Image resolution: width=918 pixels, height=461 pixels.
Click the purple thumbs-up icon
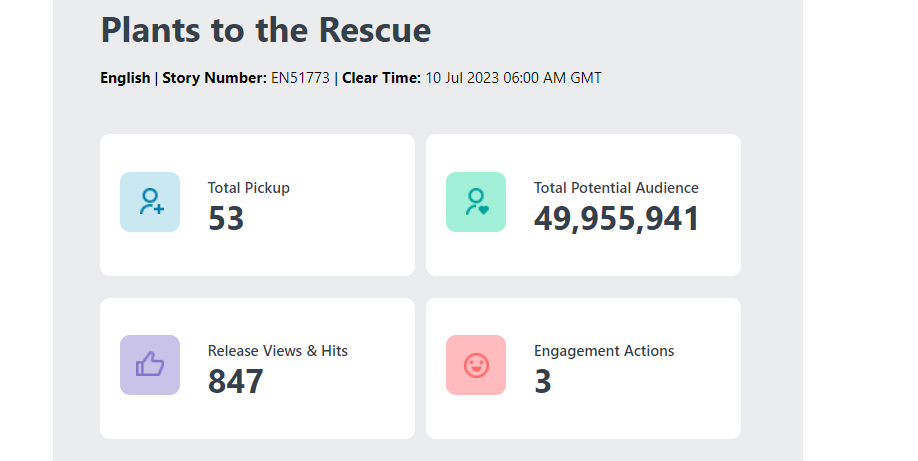(150, 365)
